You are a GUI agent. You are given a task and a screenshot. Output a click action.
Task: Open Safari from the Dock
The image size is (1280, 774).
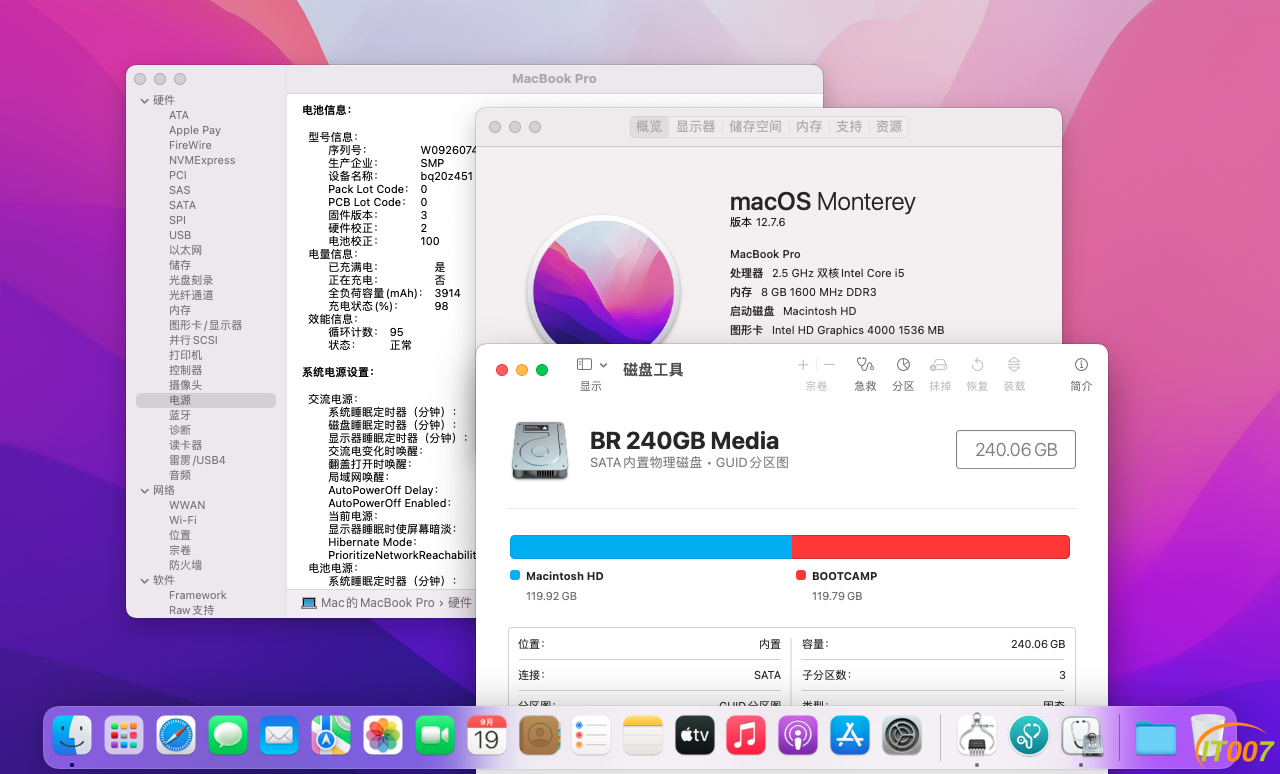pyautogui.click(x=176, y=736)
